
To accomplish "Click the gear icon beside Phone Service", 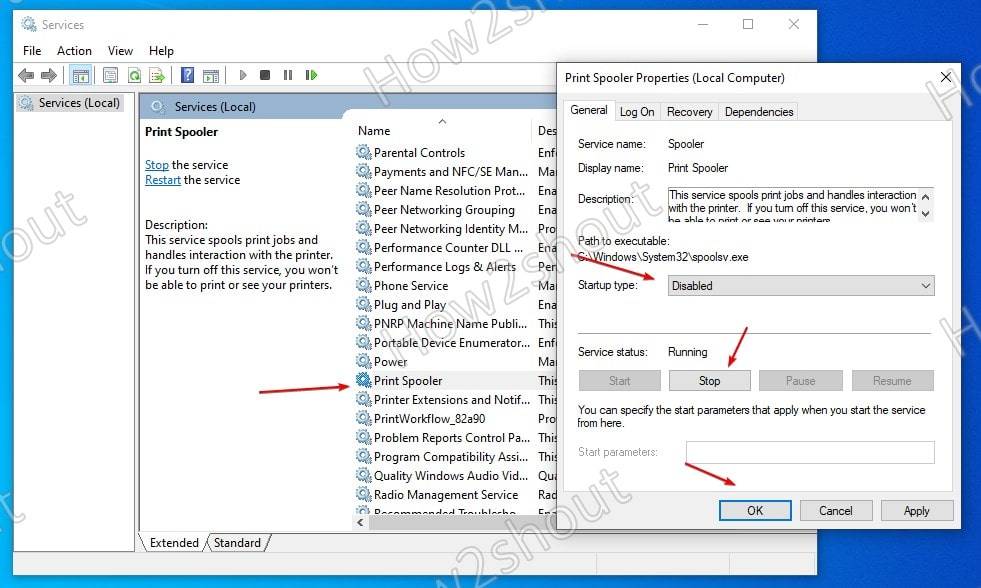I will pos(363,285).
